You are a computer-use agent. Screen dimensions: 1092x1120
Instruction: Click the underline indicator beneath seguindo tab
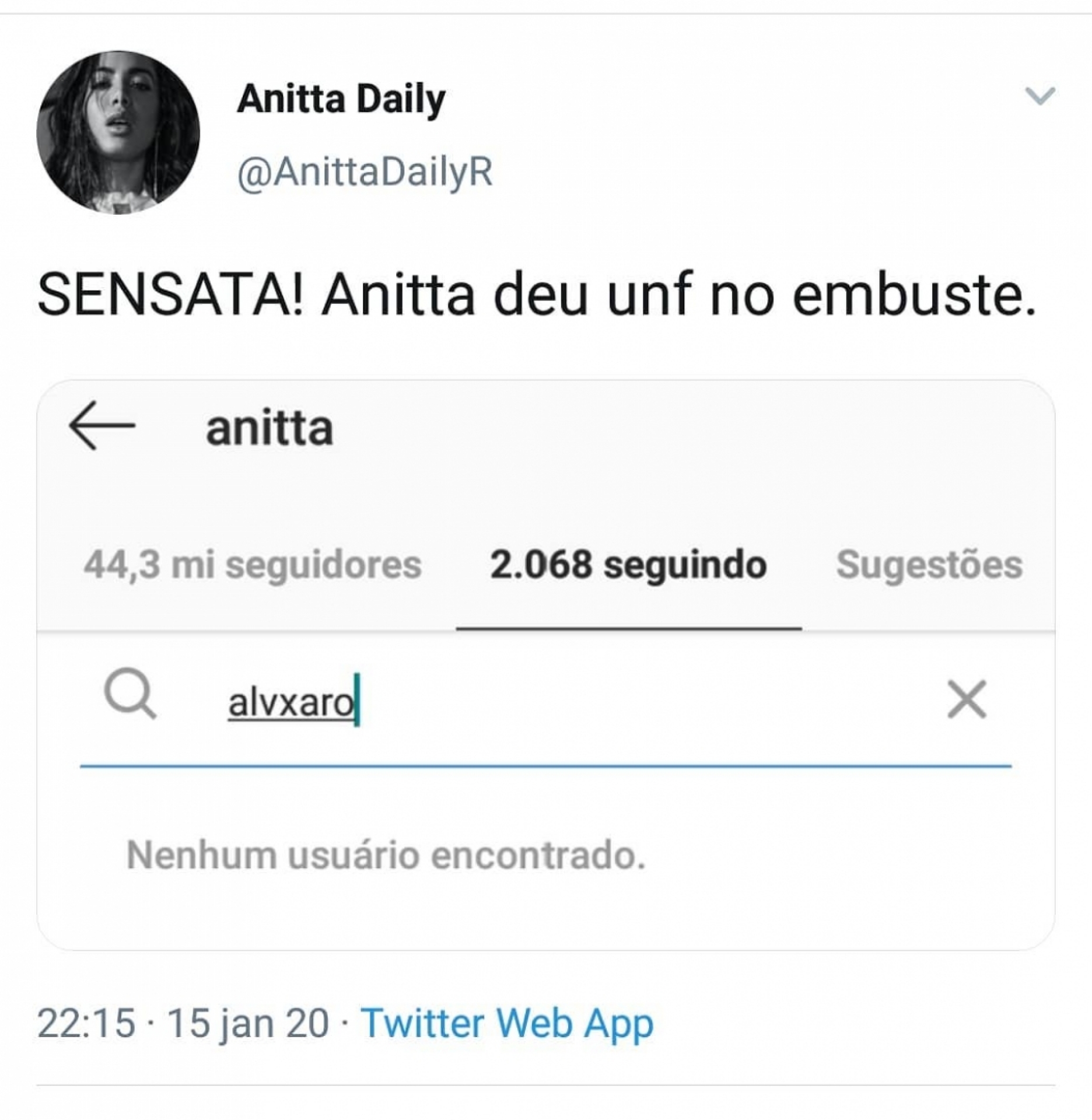point(628,629)
